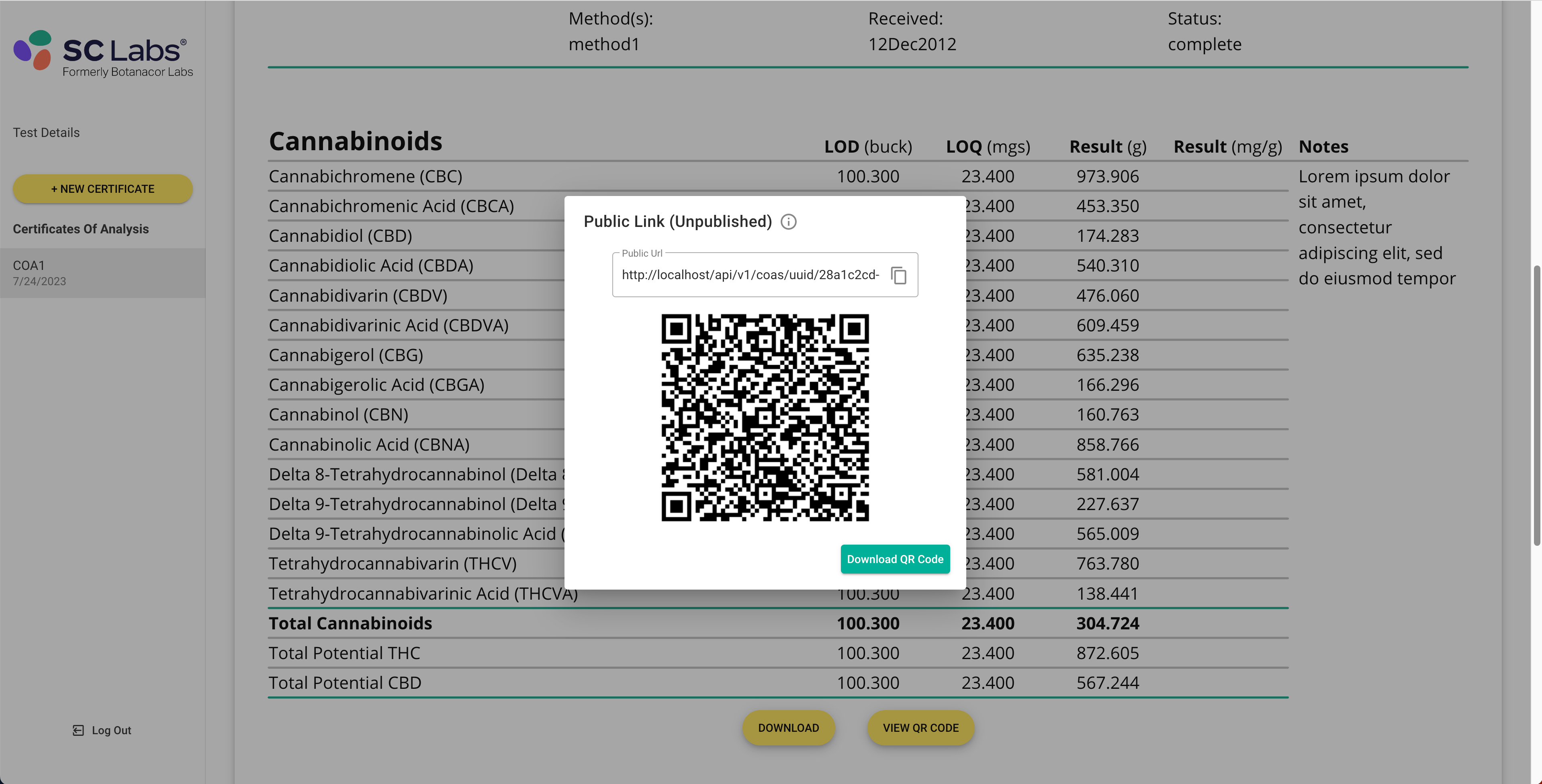
Task: Click the Public Url text field
Action: coord(749,275)
